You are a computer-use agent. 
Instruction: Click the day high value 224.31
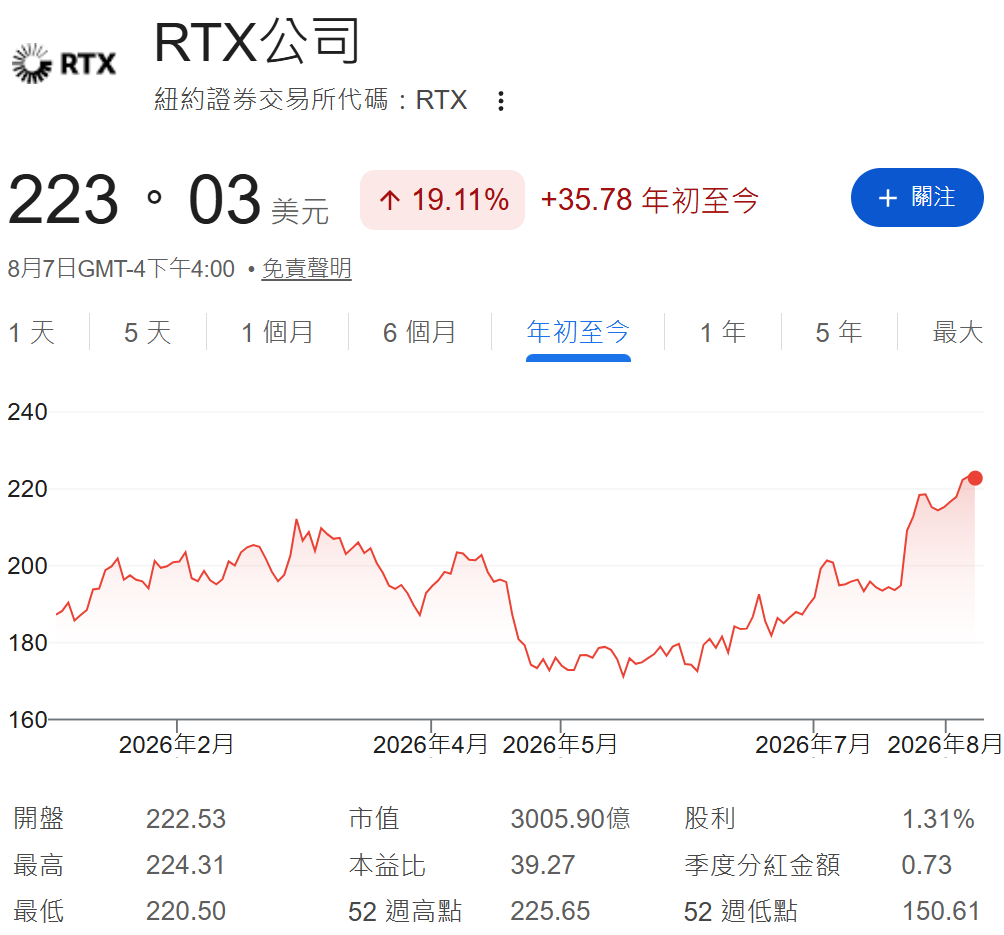(x=186, y=865)
